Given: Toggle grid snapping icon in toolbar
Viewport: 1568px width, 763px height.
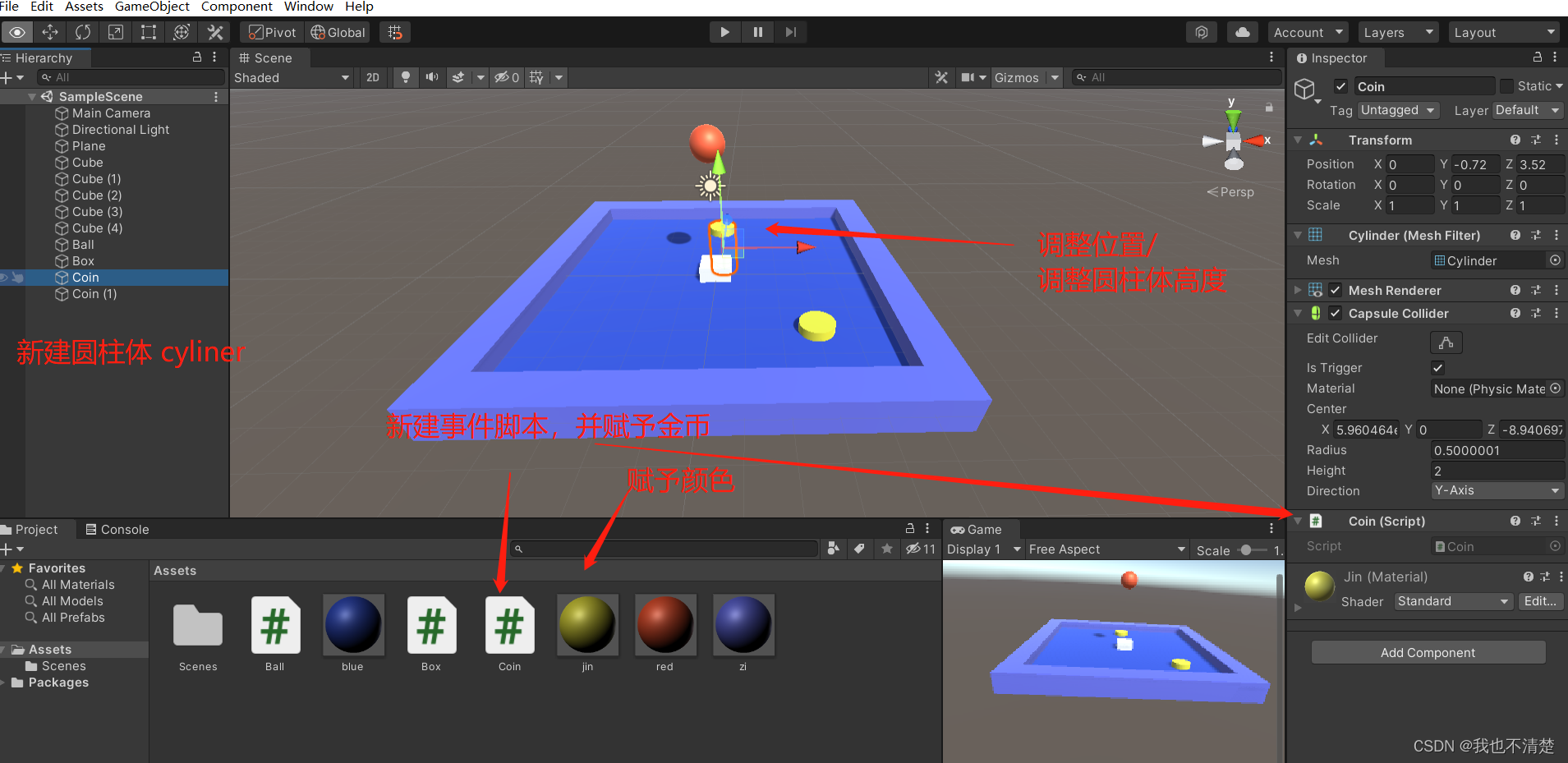Looking at the screenshot, I should click(395, 32).
